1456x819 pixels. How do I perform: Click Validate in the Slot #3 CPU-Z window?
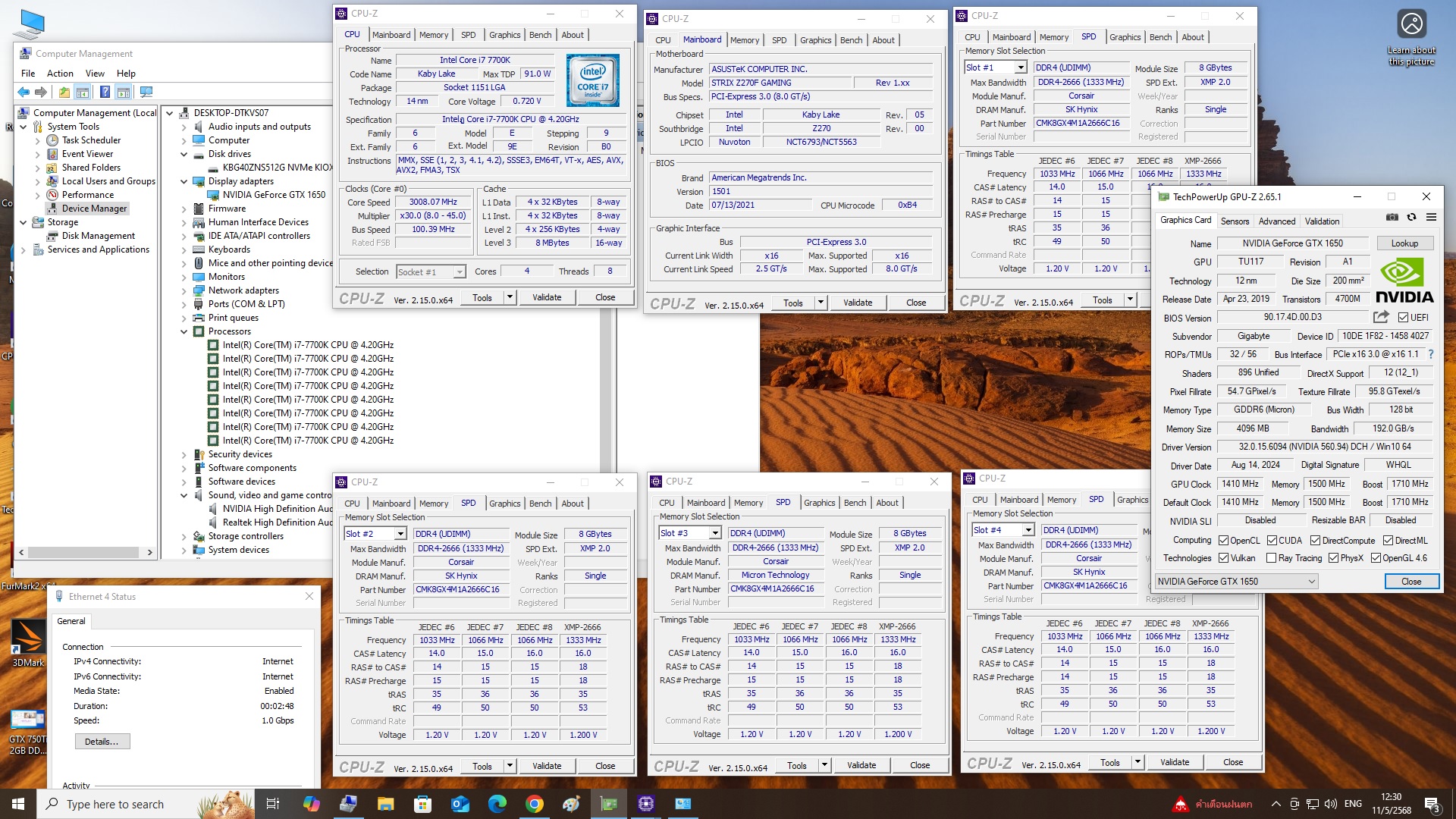point(861,765)
